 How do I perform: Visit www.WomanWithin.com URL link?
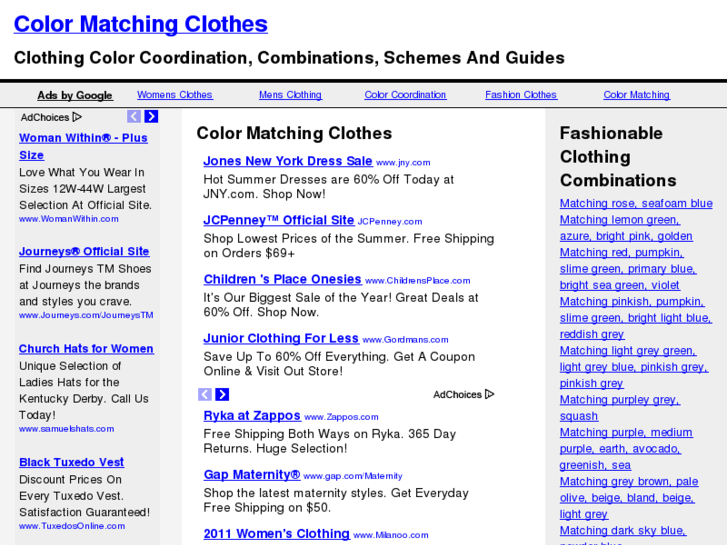69,219
